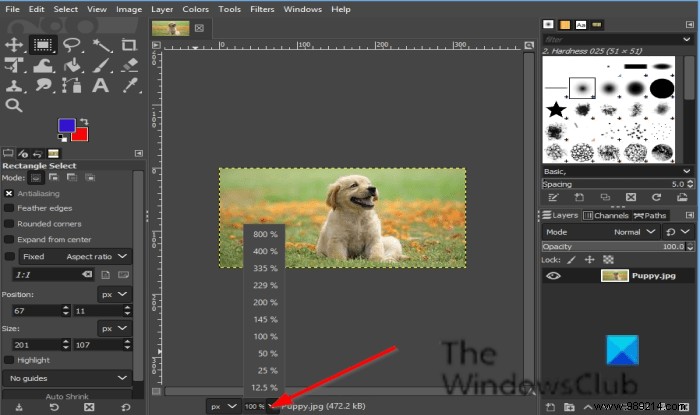Image resolution: width=700 pixels, height=415 pixels.
Task: Open the No guides dropdown
Action: click(x=67, y=378)
